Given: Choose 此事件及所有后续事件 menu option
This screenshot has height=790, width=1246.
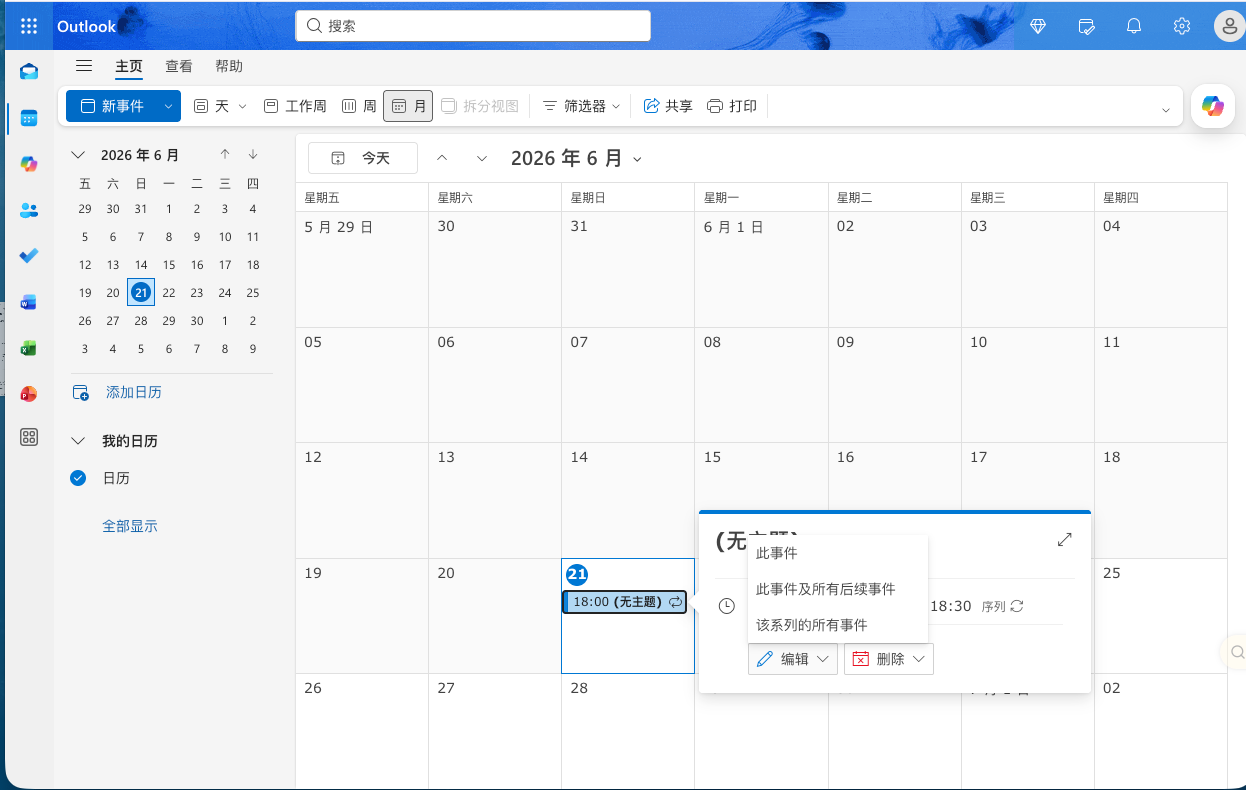Looking at the screenshot, I should [x=838, y=589].
